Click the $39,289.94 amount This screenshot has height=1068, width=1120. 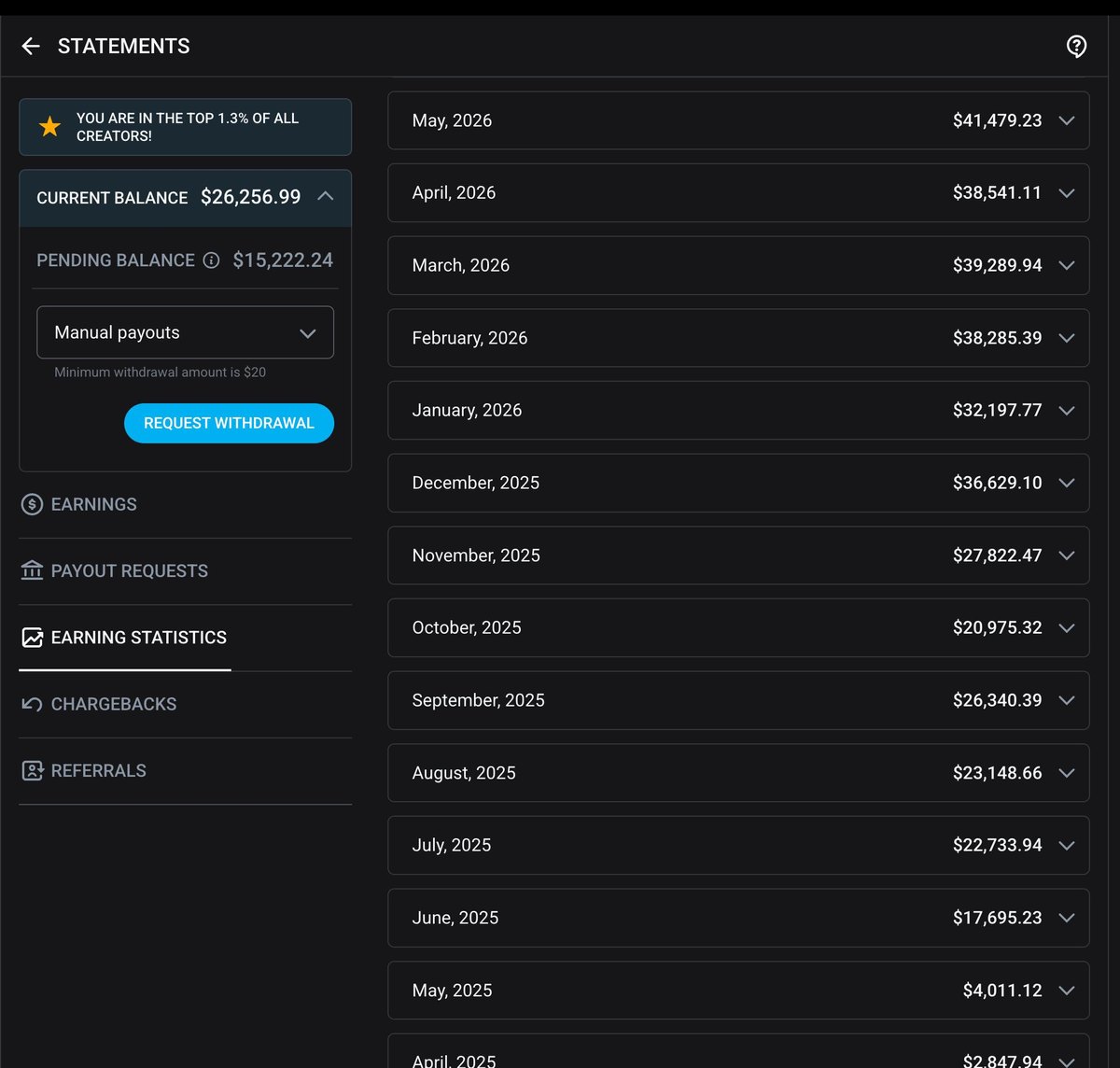pos(997,265)
